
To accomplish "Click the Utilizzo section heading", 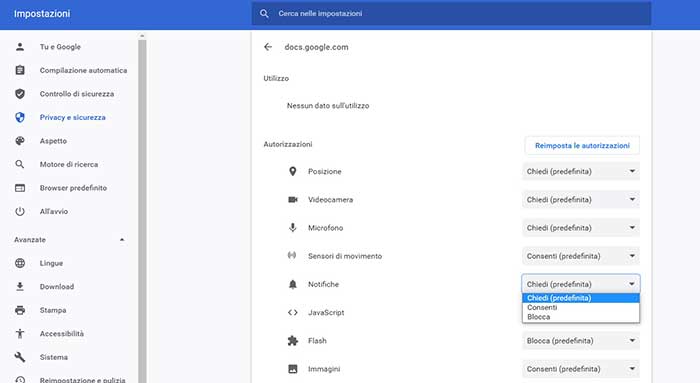I will [x=276, y=78].
